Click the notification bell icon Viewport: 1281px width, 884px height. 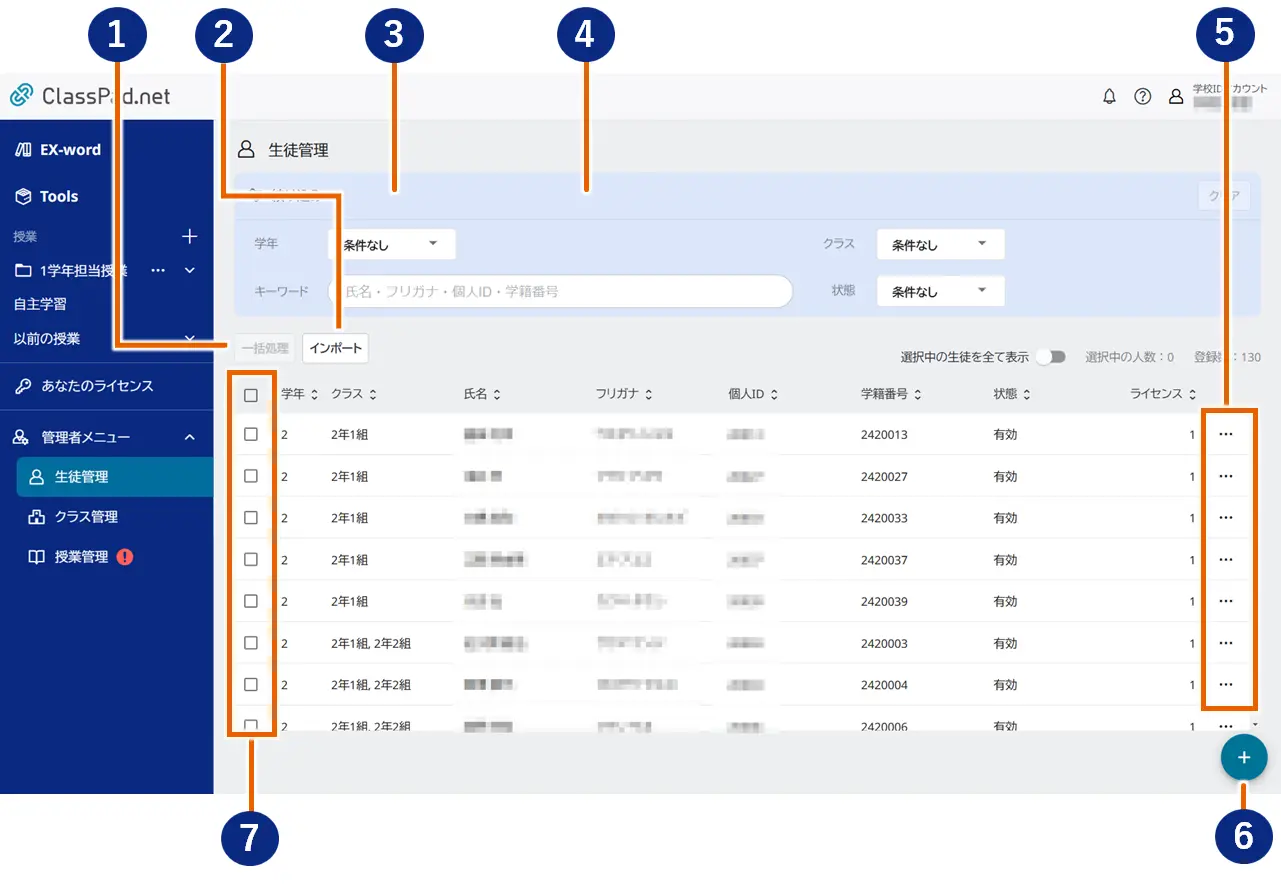point(1109,97)
